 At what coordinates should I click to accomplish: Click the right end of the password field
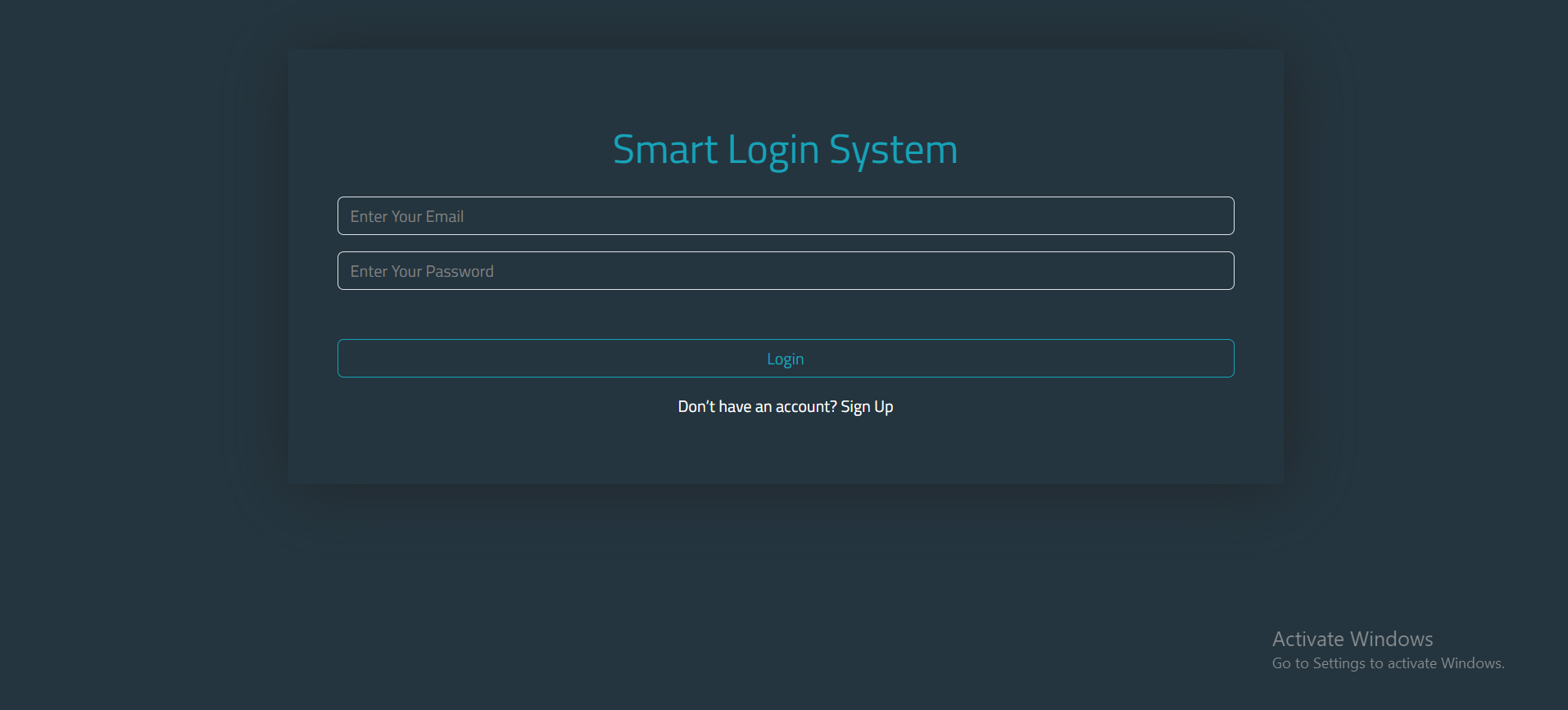tap(1212, 271)
